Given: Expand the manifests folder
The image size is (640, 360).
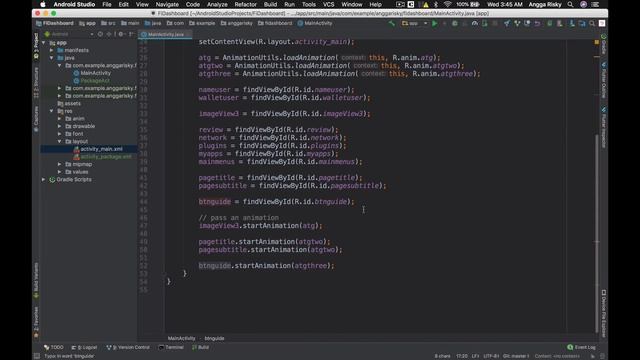Looking at the screenshot, I should click(51, 50).
